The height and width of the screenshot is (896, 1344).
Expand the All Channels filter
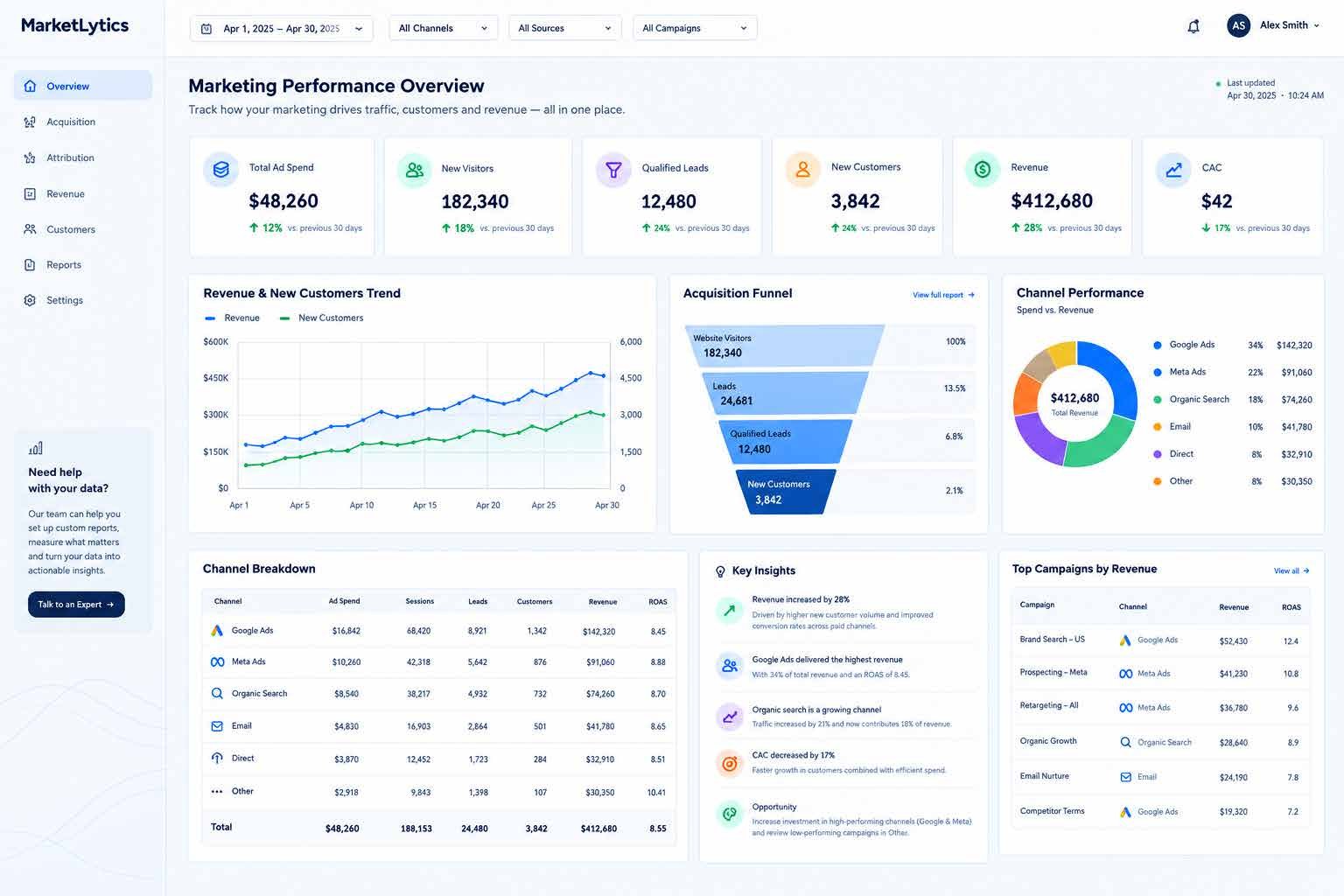(443, 28)
